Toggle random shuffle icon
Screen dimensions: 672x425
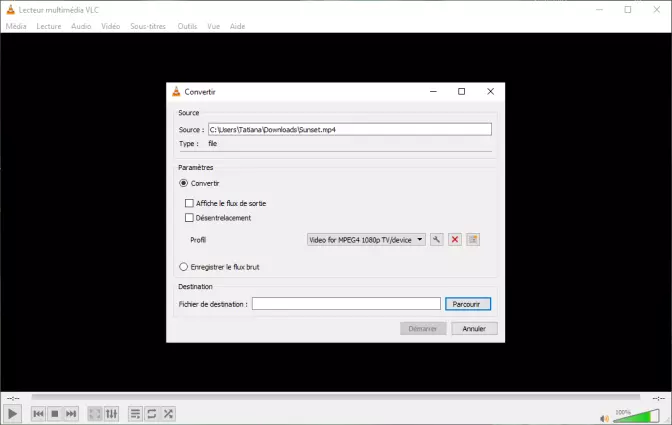click(168, 414)
